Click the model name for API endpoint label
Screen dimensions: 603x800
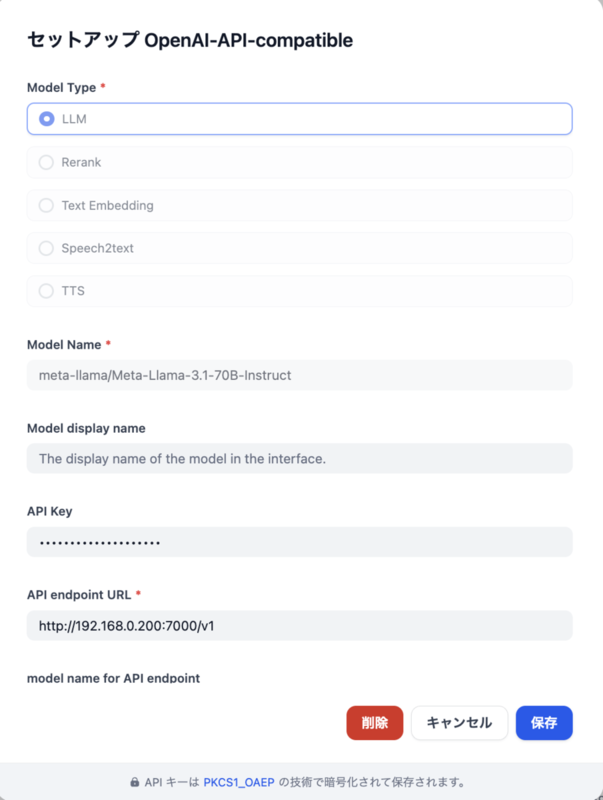click(113, 678)
